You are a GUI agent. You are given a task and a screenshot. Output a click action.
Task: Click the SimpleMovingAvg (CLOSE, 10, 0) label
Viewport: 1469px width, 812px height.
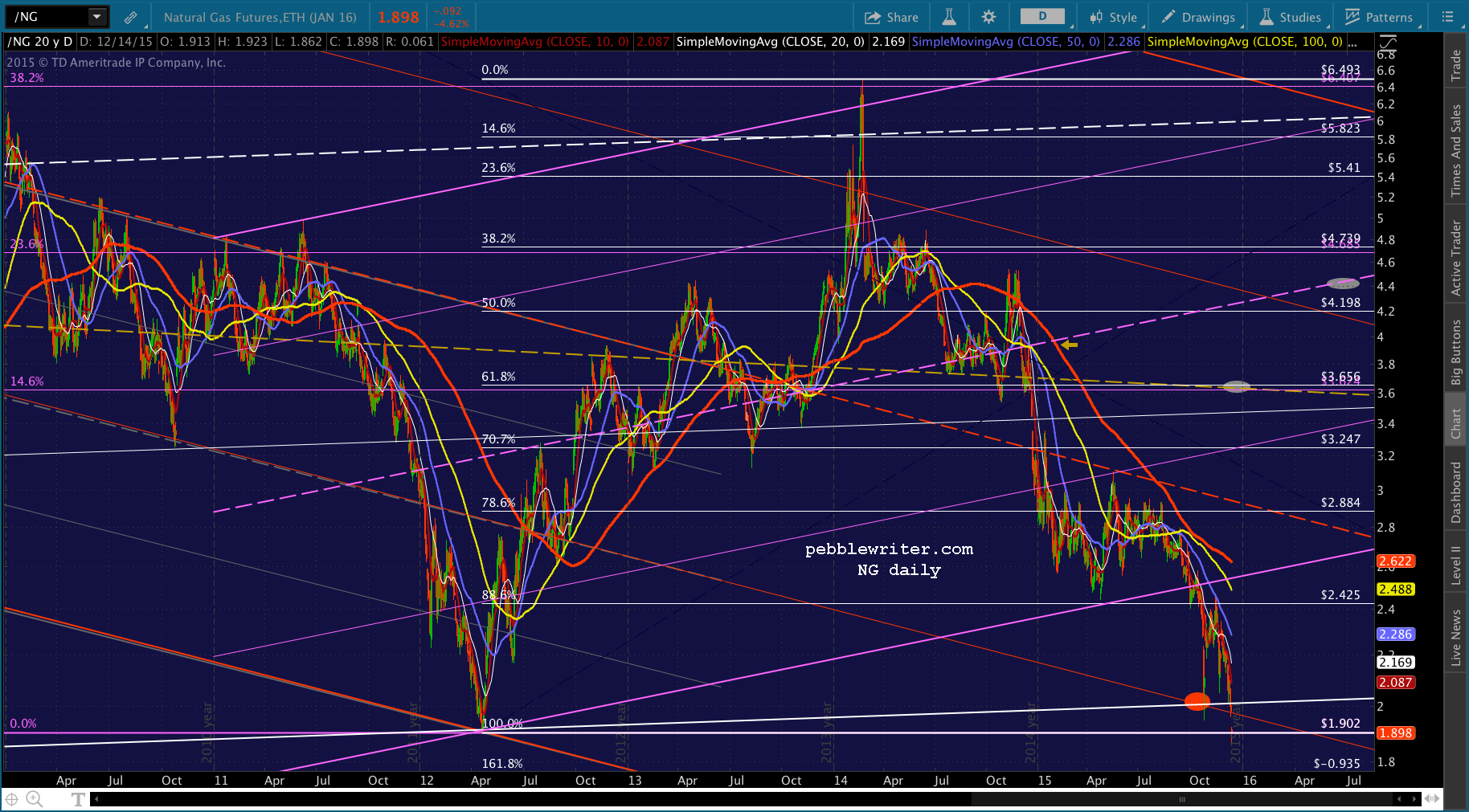[534, 42]
